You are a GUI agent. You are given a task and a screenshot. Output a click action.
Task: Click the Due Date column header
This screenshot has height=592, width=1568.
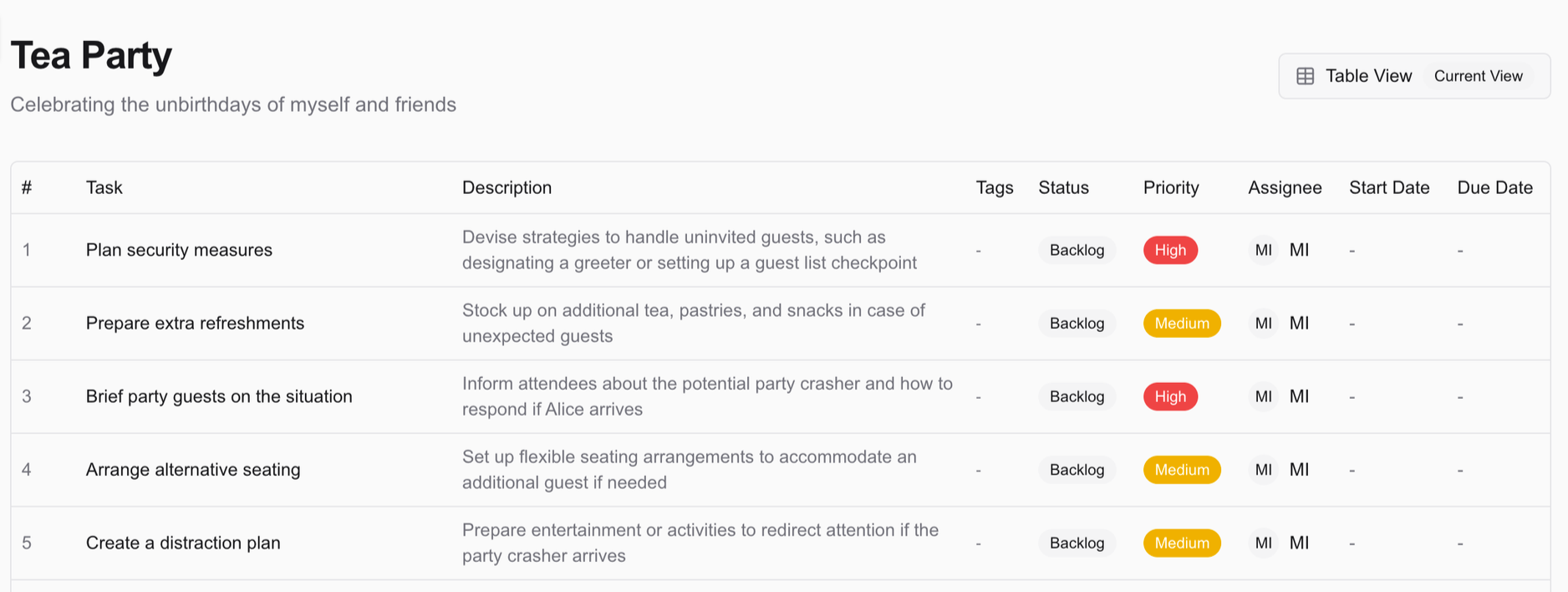(x=1494, y=187)
